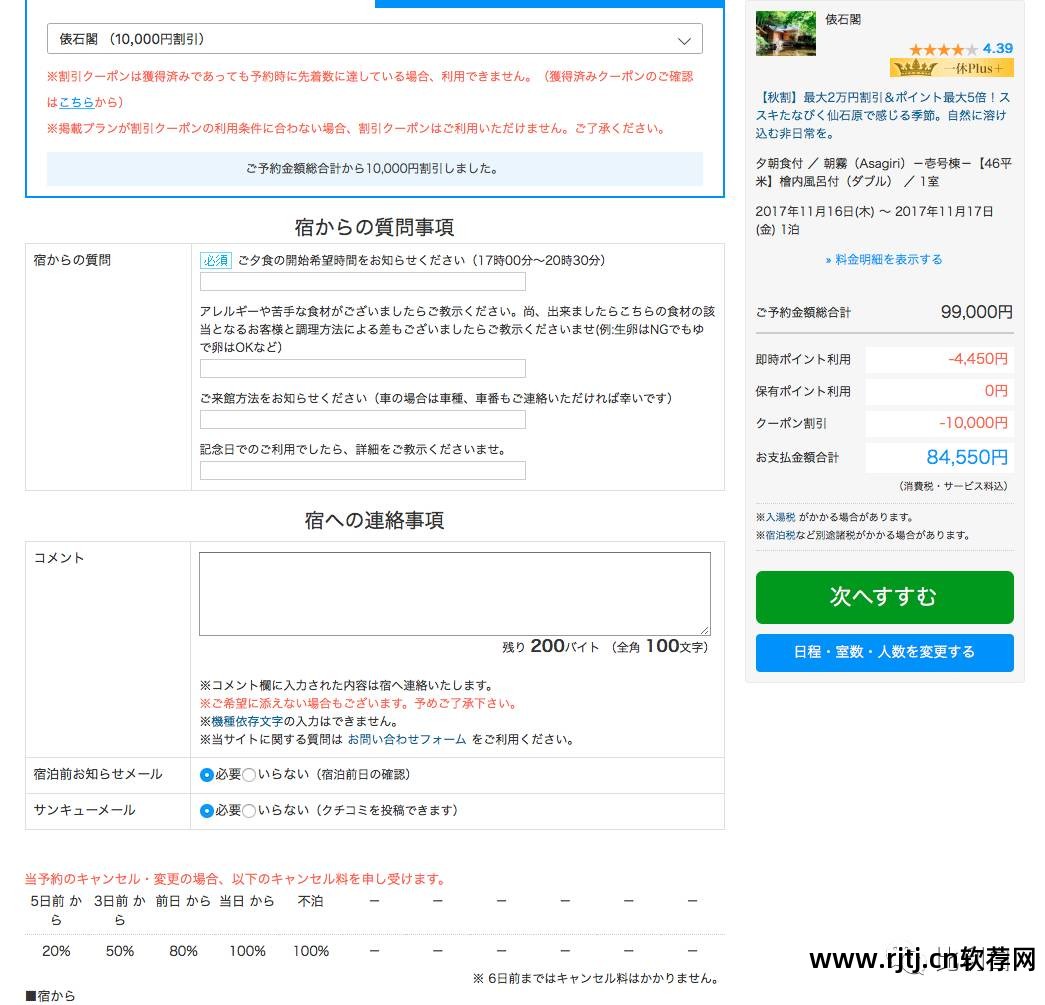Viewport: 1045px width, 1005px height.
Task: Click the 宿への連絡事項 heading
Action: pyautogui.click(x=375, y=520)
